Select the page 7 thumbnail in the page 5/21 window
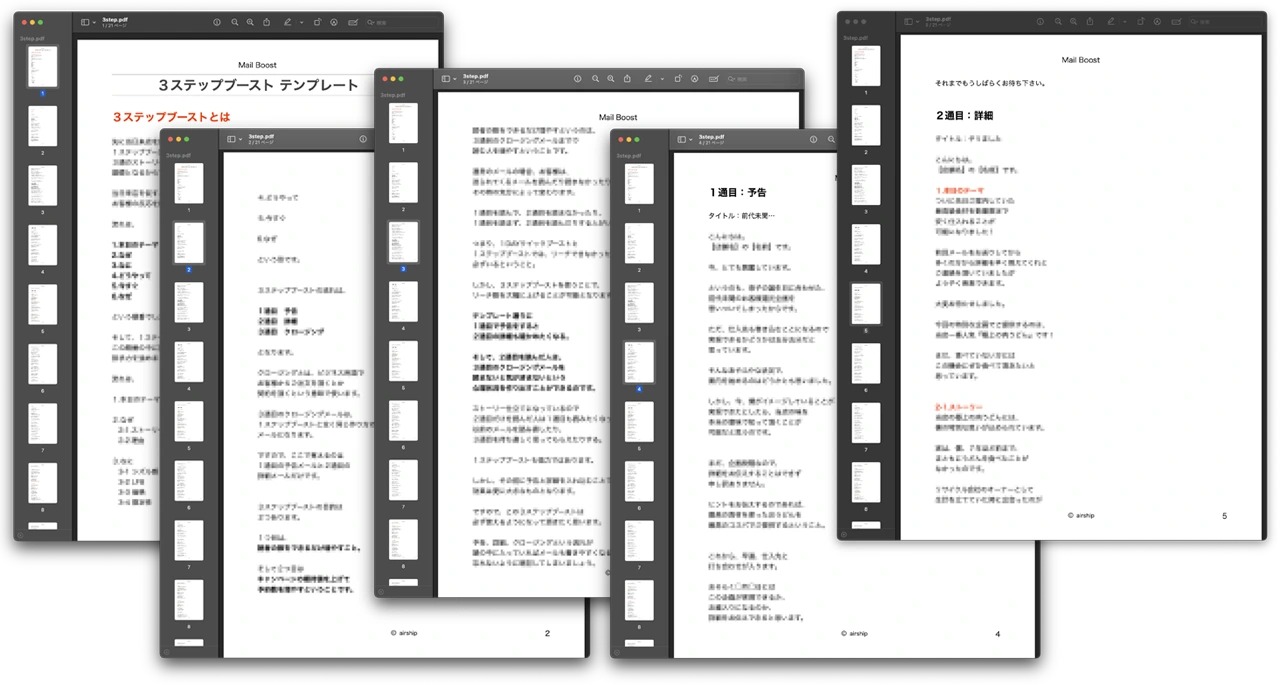This screenshot has width=1280, height=685. pyautogui.click(x=866, y=423)
